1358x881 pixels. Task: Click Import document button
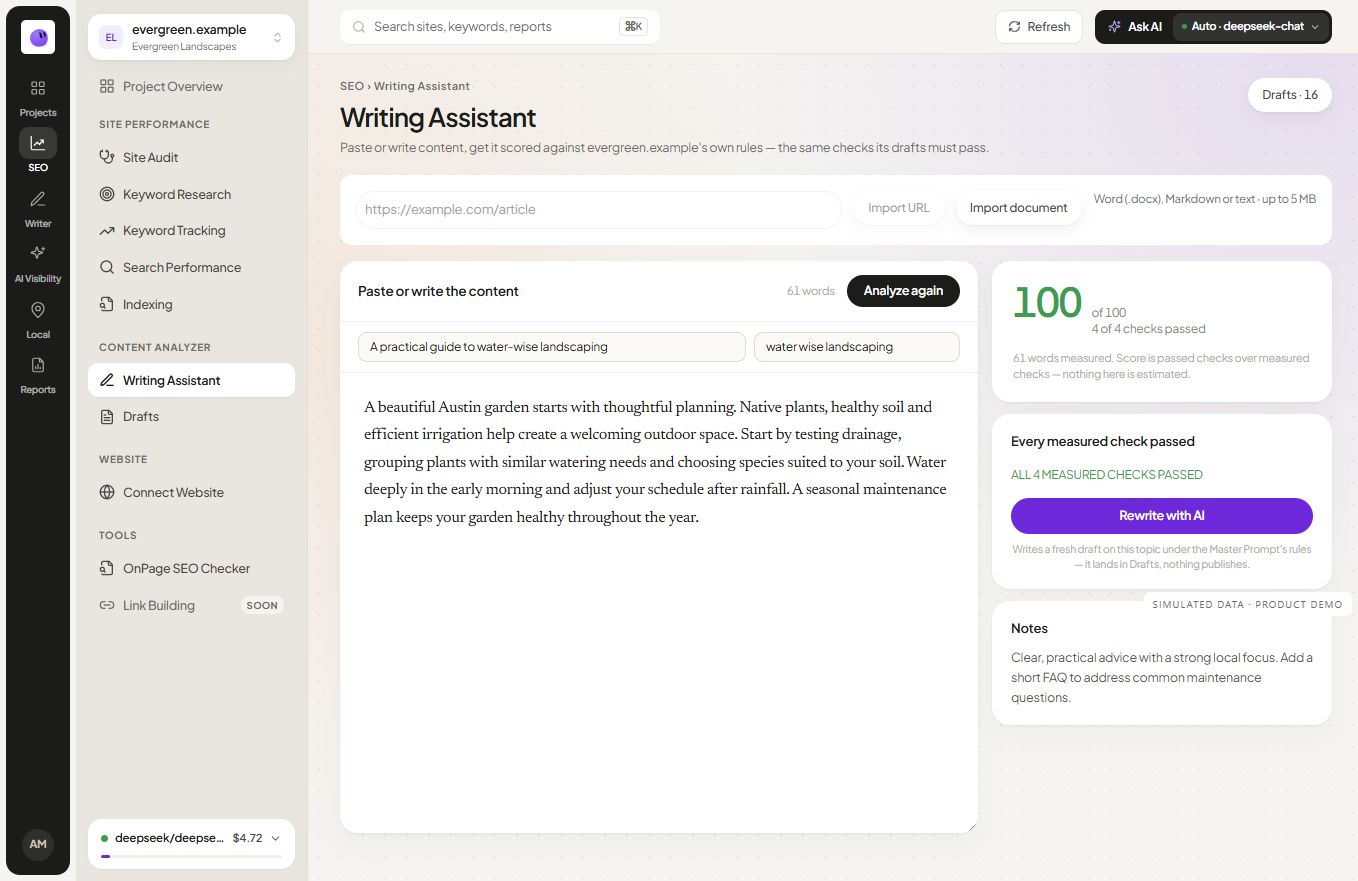1018,208
